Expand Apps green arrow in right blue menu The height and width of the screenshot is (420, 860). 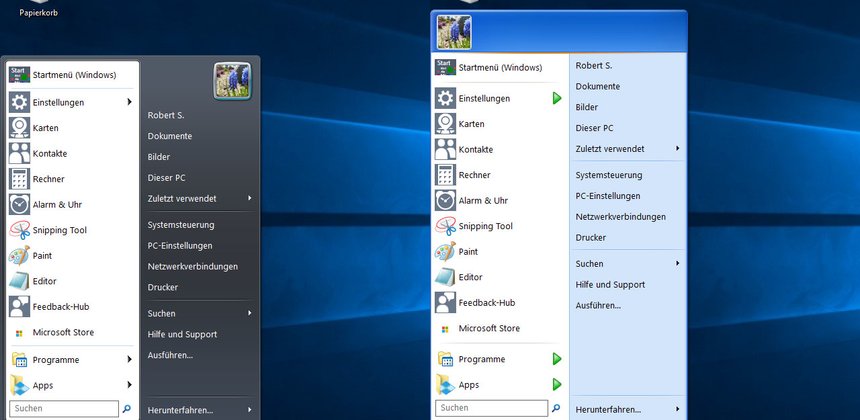pyautogui.click(x=557, y=384)
